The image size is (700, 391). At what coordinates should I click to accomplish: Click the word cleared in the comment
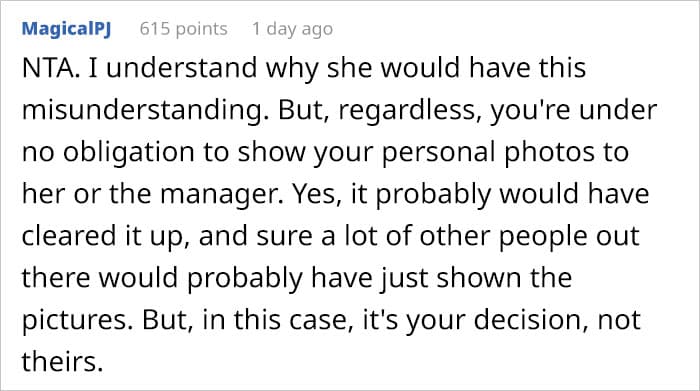click(x=69, y=236)
